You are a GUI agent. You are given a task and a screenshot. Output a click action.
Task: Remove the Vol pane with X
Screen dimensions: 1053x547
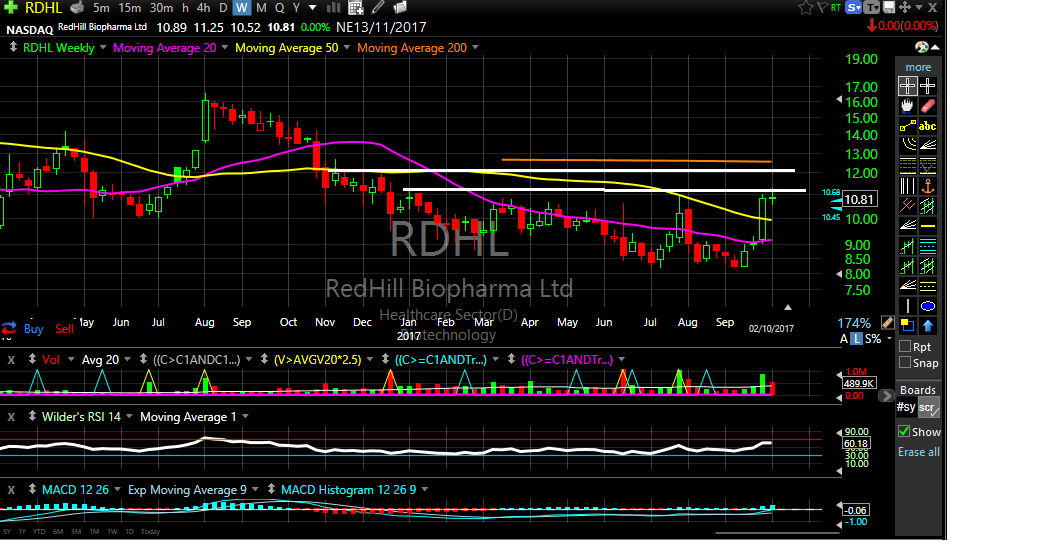[x=11, y=360]
